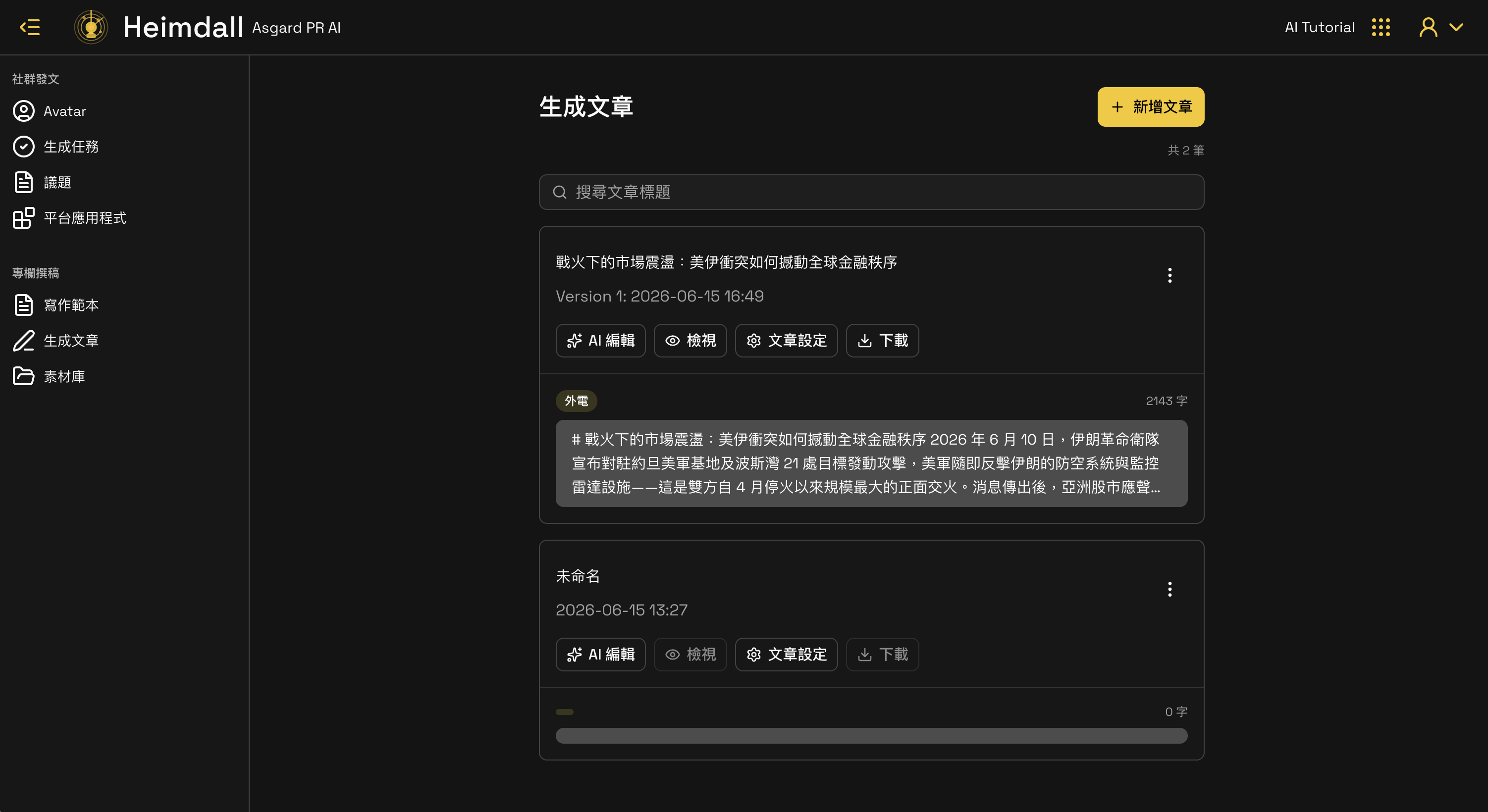Image resolution: width=1488 pixels, height=812 pixels.
Task: Click disabled 檢視 button on 未命名 article
Action: [x=690, y=655]
